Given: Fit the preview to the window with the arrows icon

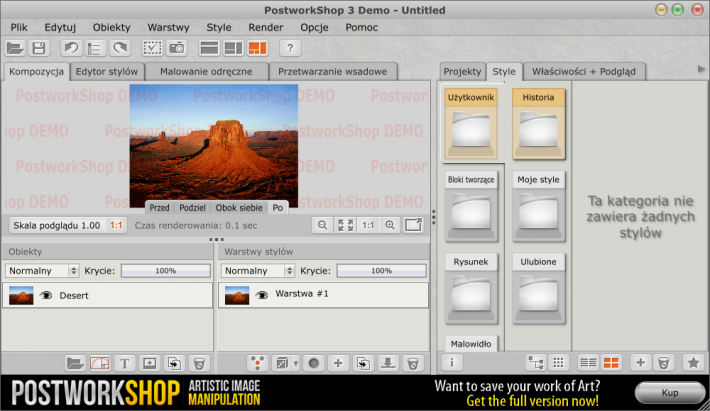Looking at the screenshot, I should click(x=345, y=225).
